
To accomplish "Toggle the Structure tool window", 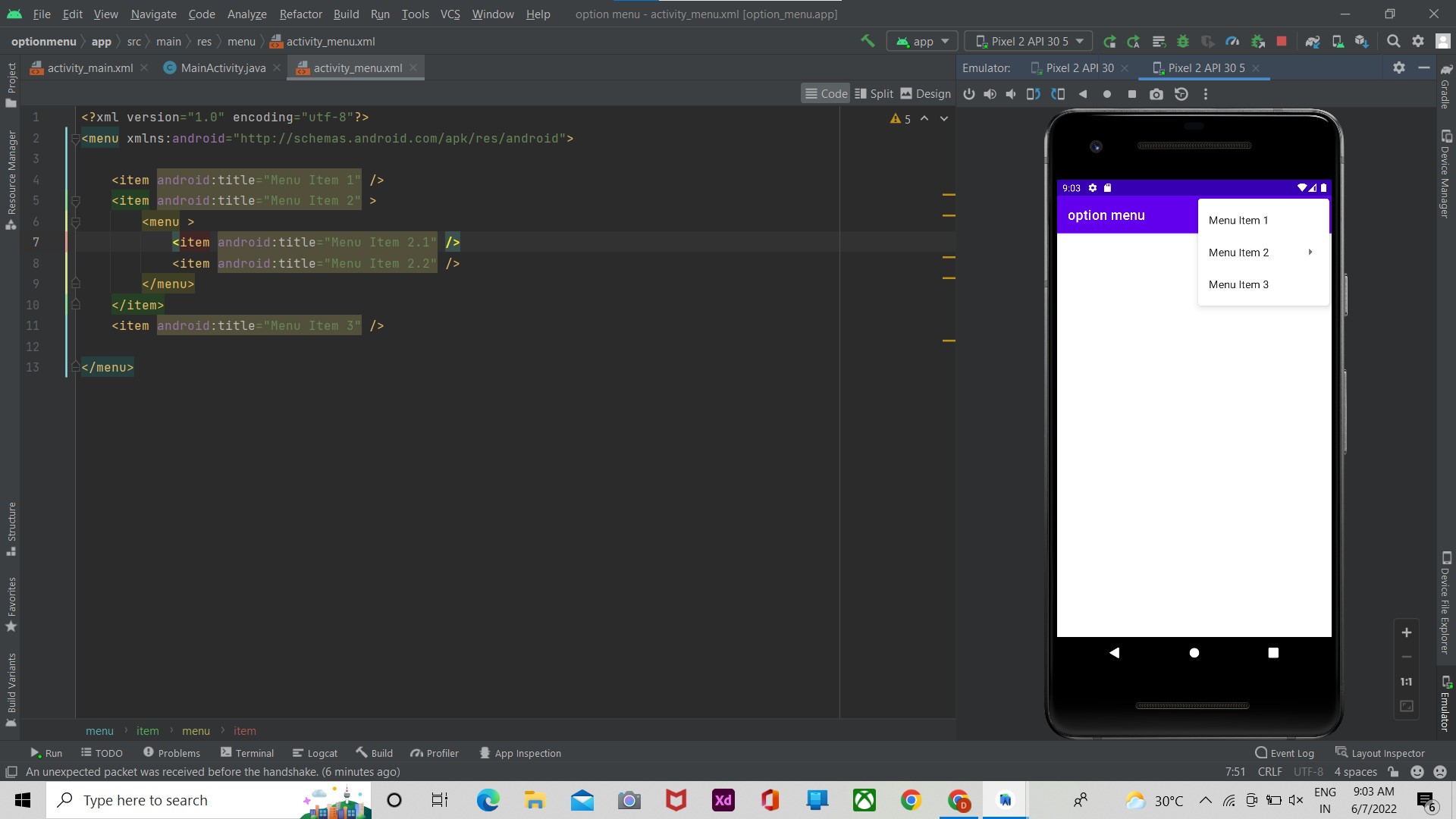I will pyautogui.click(x=11, y=529).
